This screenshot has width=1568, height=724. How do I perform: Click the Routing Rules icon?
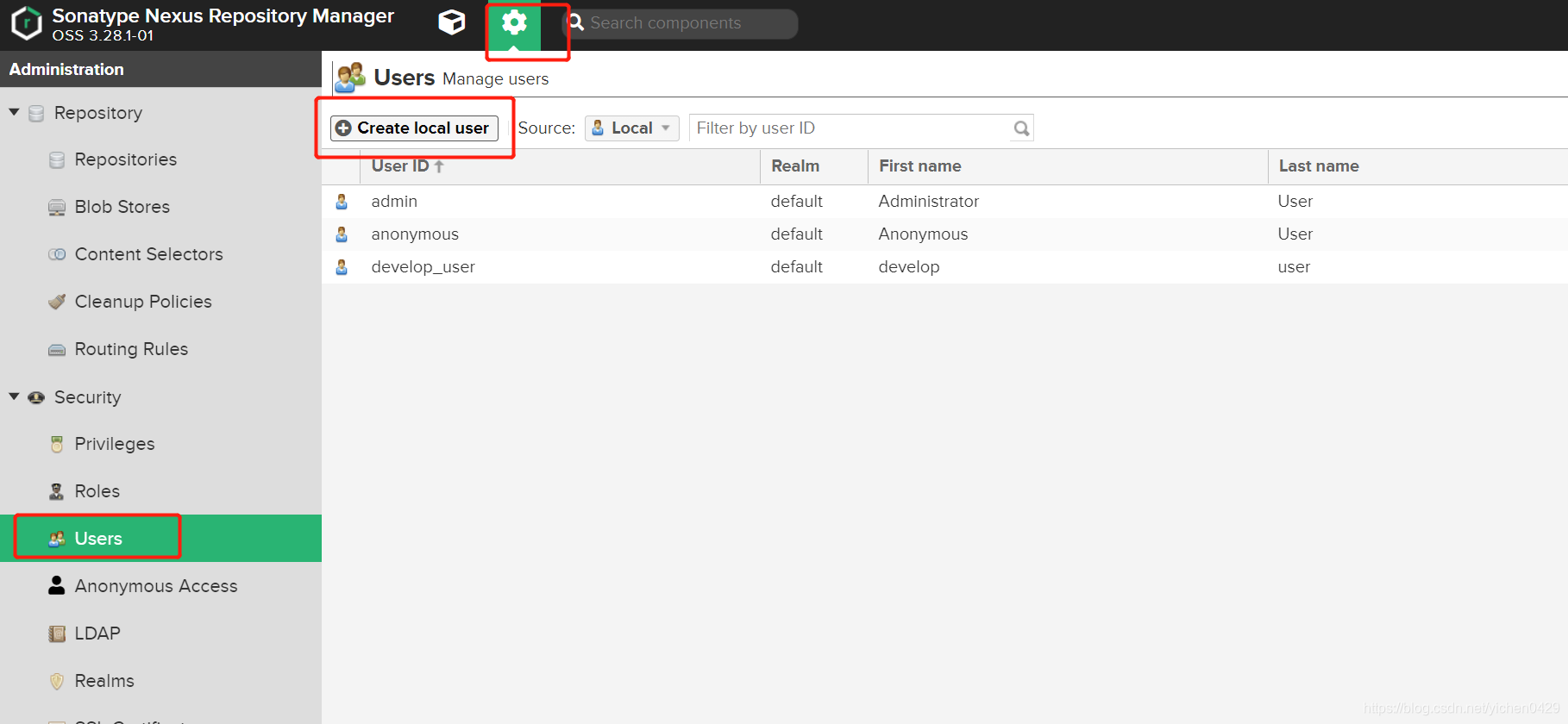click(57, 349)
